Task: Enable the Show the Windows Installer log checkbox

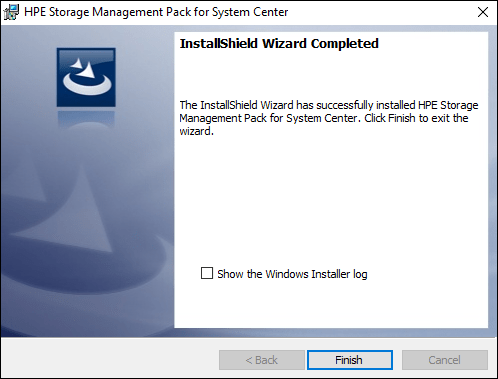Action: coord(207,273)
